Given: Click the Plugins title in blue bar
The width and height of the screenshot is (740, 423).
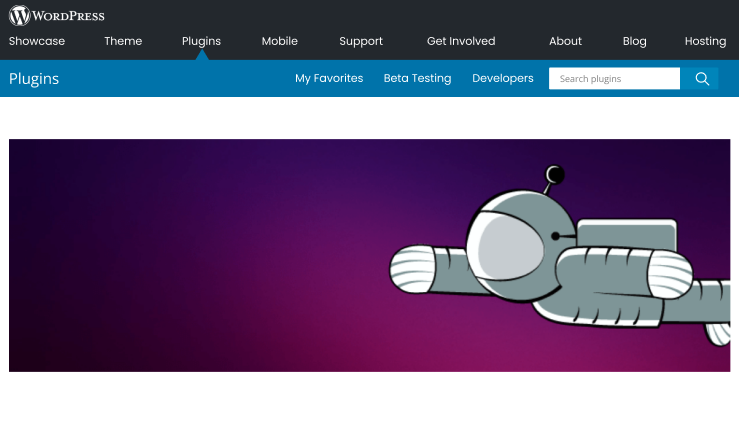Looking at the screenshot, I should [34, 79].
